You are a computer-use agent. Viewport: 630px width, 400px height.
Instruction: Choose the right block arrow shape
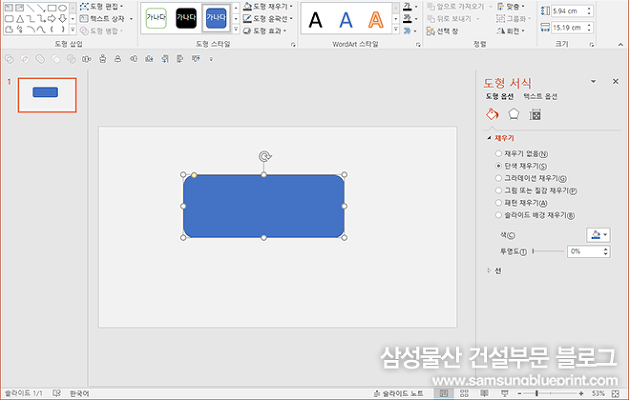point(52,18)
